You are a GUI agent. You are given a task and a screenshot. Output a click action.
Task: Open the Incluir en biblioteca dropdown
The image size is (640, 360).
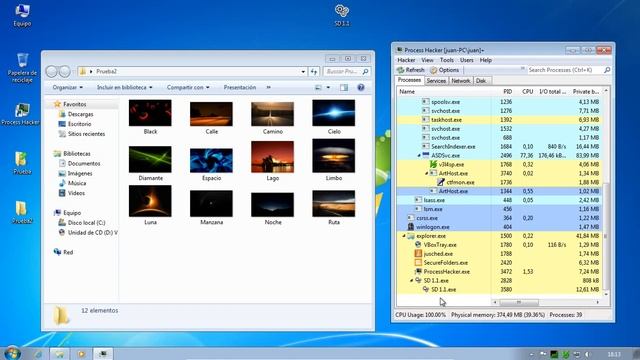(x=124, y=87)
